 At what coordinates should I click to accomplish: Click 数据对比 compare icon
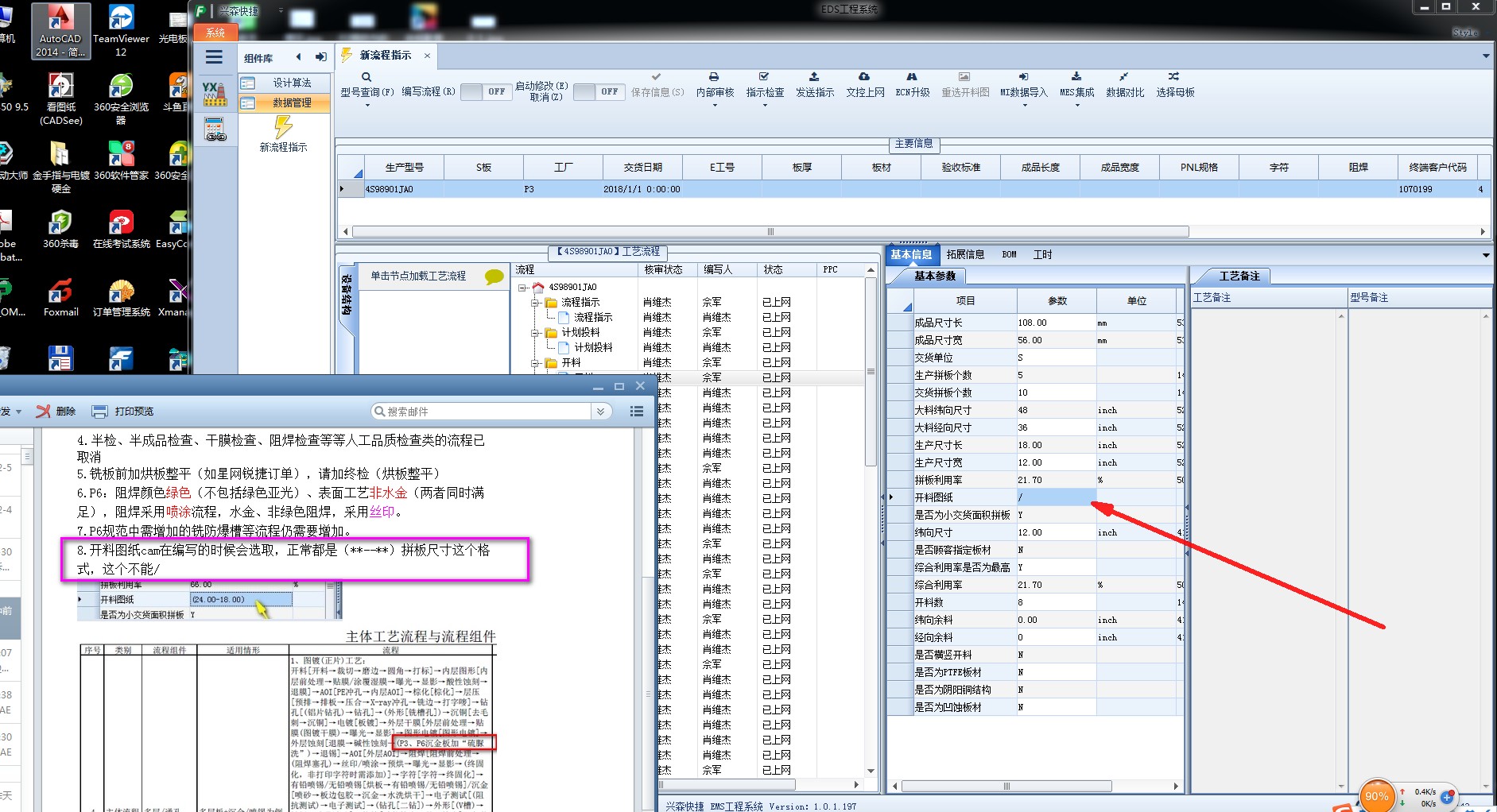1124,77
